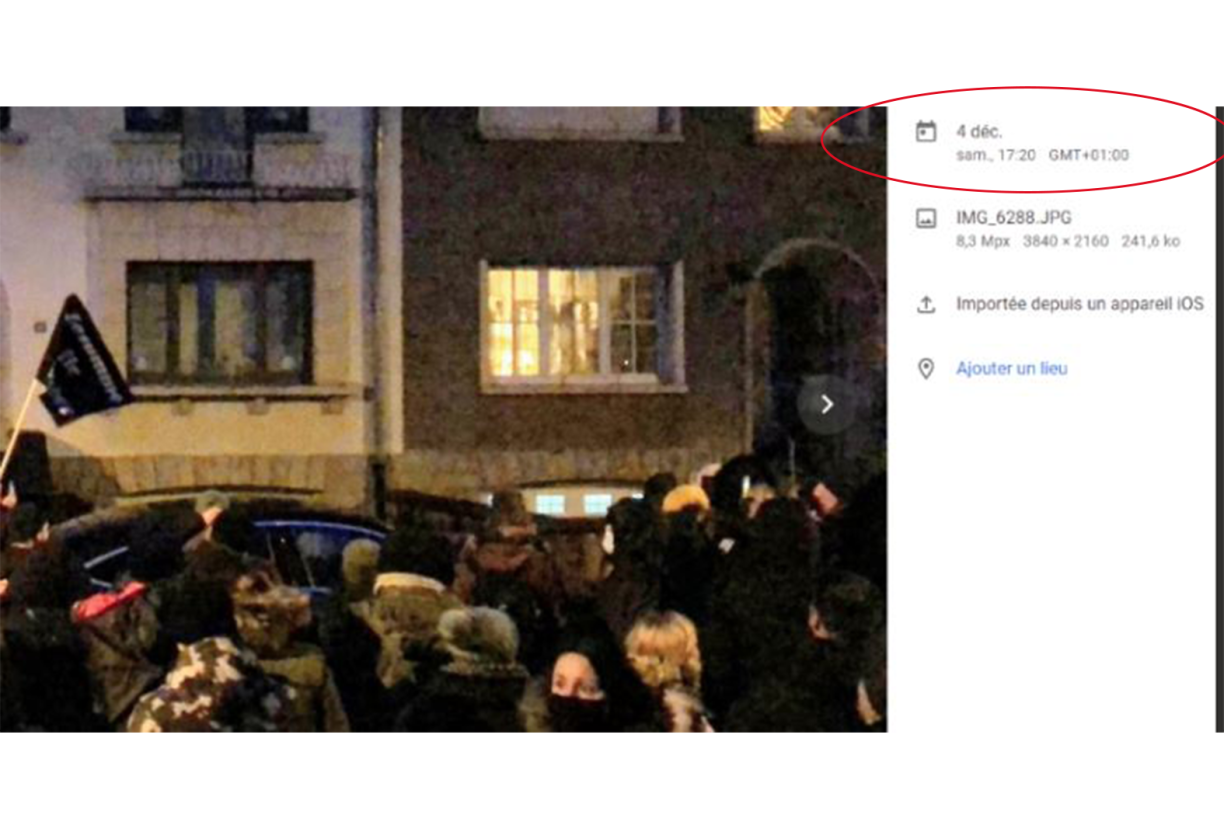Image resolution: width=1224 pixels, height=839 pixels.
Task: Click the arched doorway in the photo
Action: pyautogui.click(x=812, y=340)
